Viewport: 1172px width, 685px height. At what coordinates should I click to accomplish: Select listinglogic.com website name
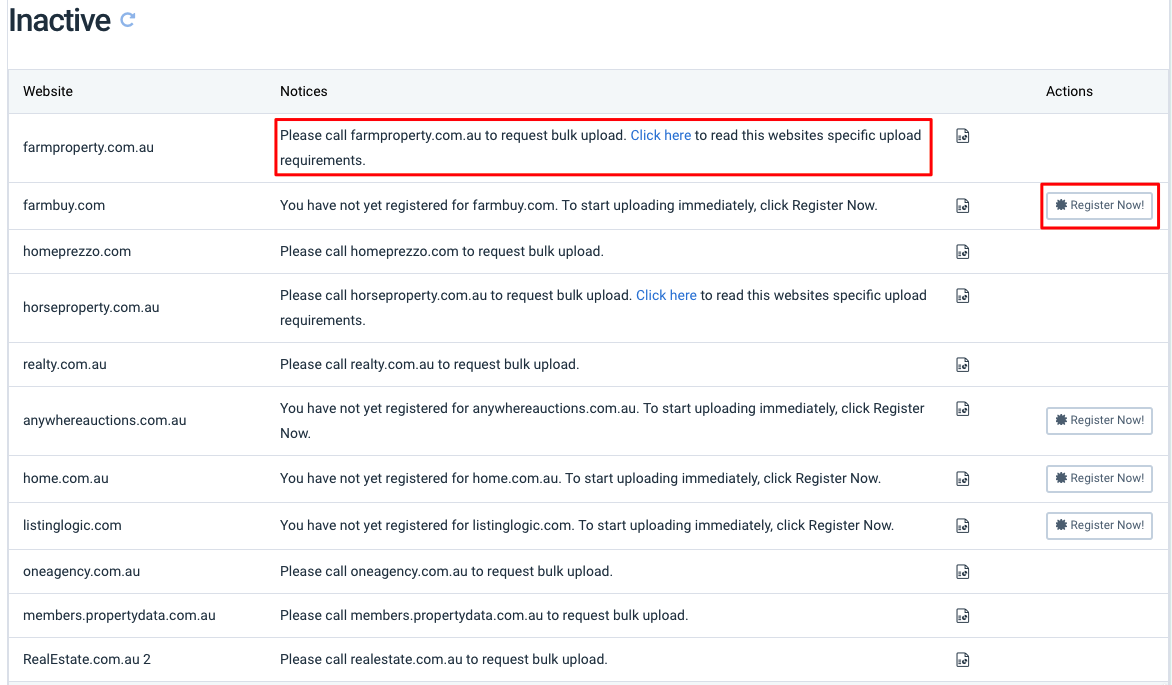click(73, 525)
